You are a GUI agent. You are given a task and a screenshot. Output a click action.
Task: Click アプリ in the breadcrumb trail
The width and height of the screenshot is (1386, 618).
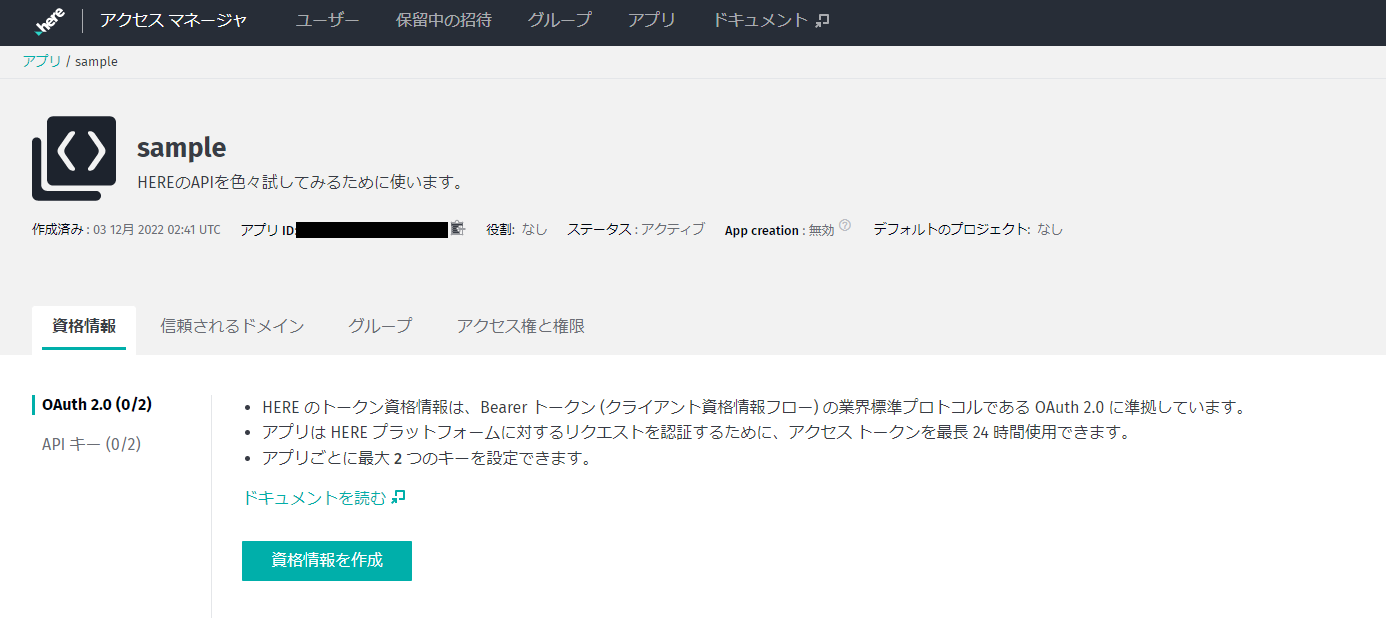click(43, 61)
